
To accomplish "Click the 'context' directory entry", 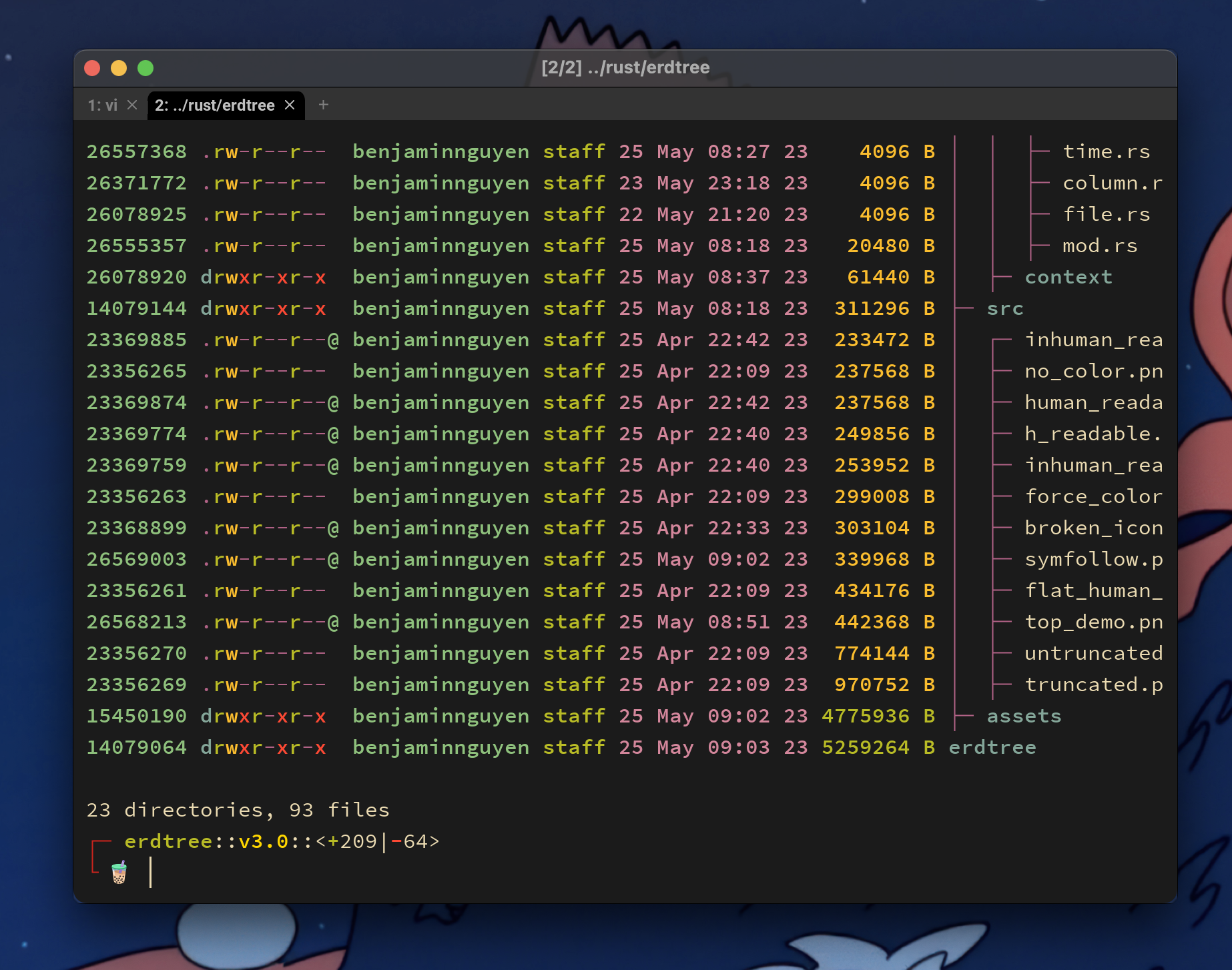I will 1068,277.
